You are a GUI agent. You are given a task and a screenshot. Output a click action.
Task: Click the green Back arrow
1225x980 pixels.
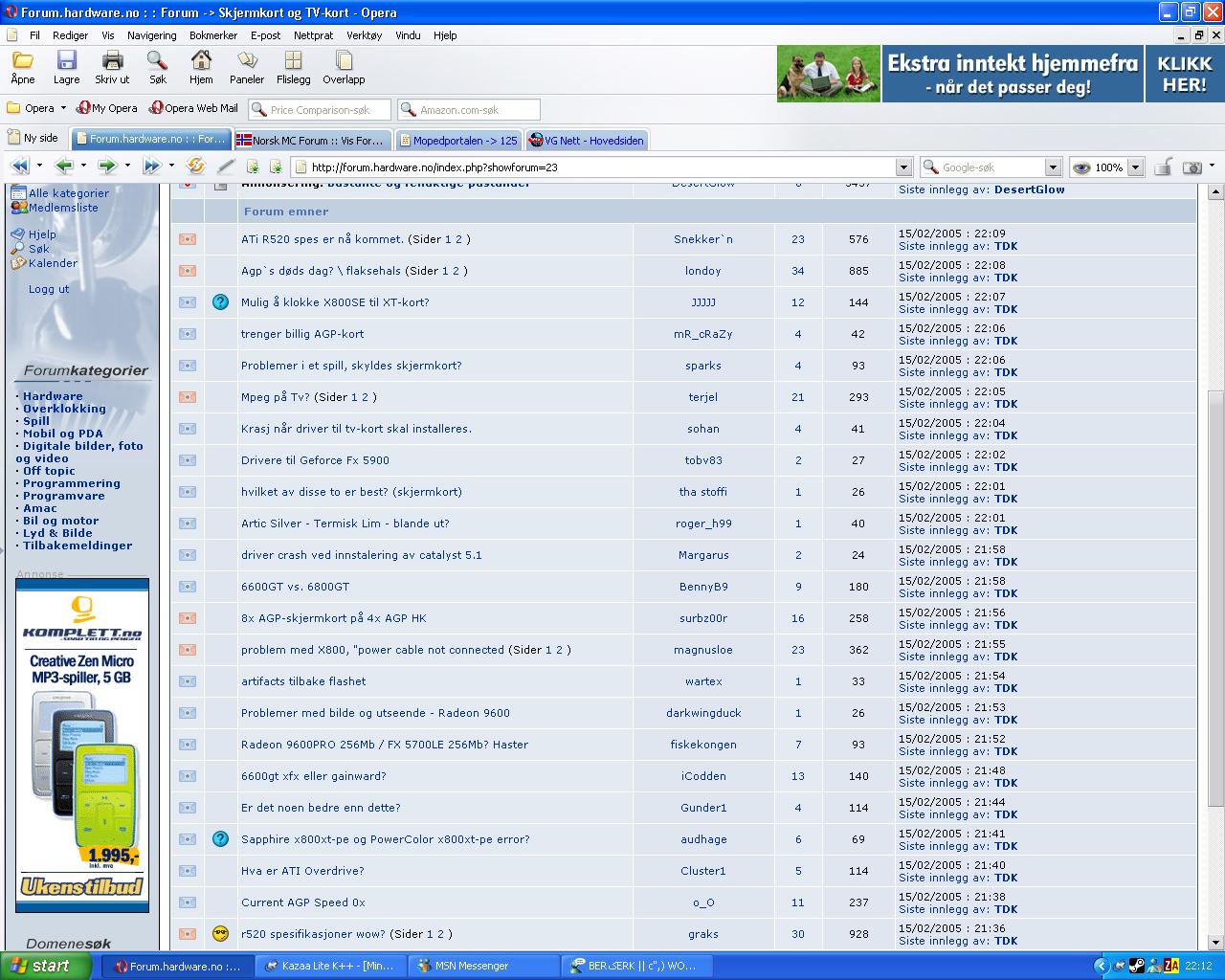pos(64,167)
